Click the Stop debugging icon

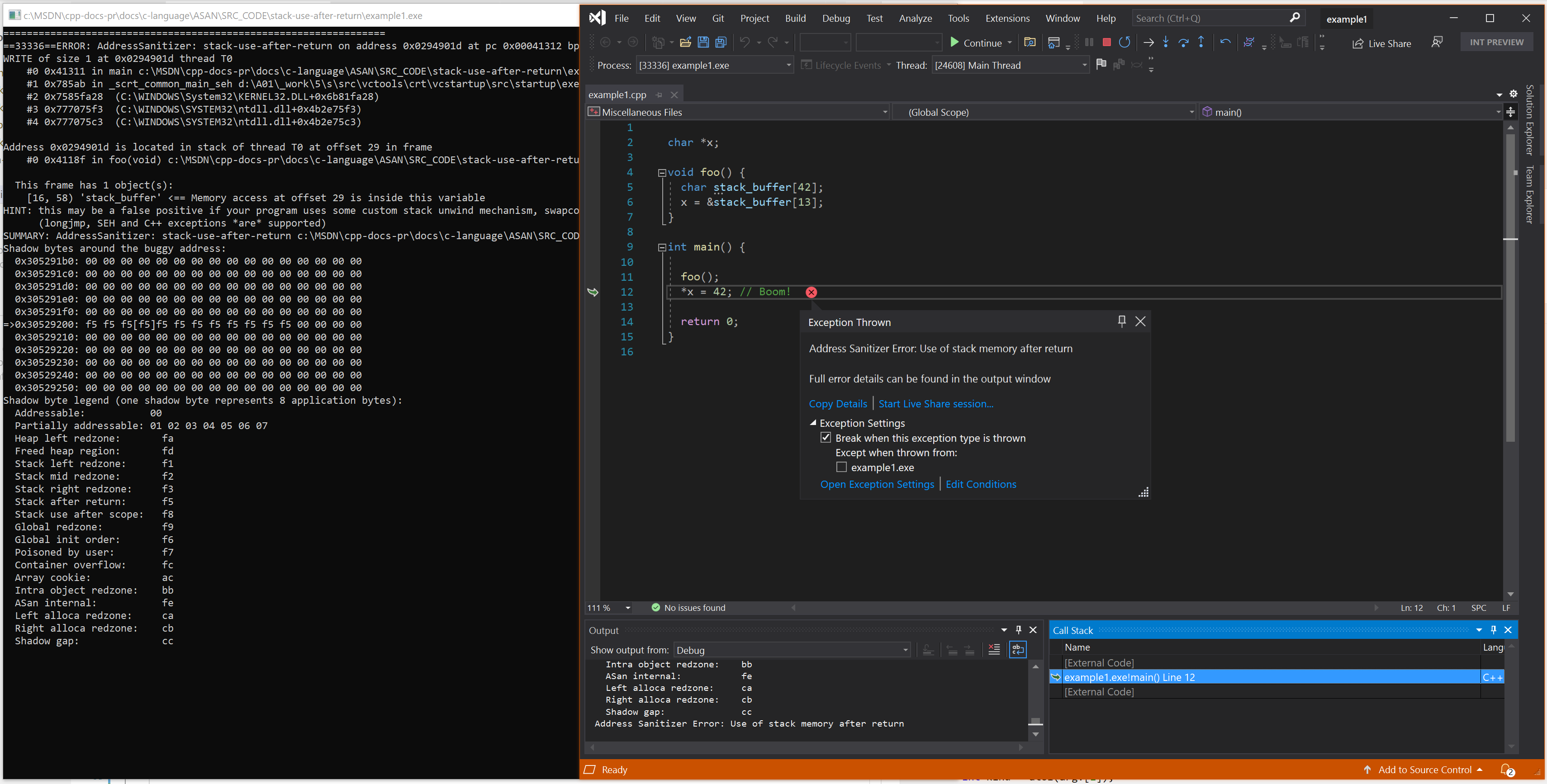point(1105,42)
